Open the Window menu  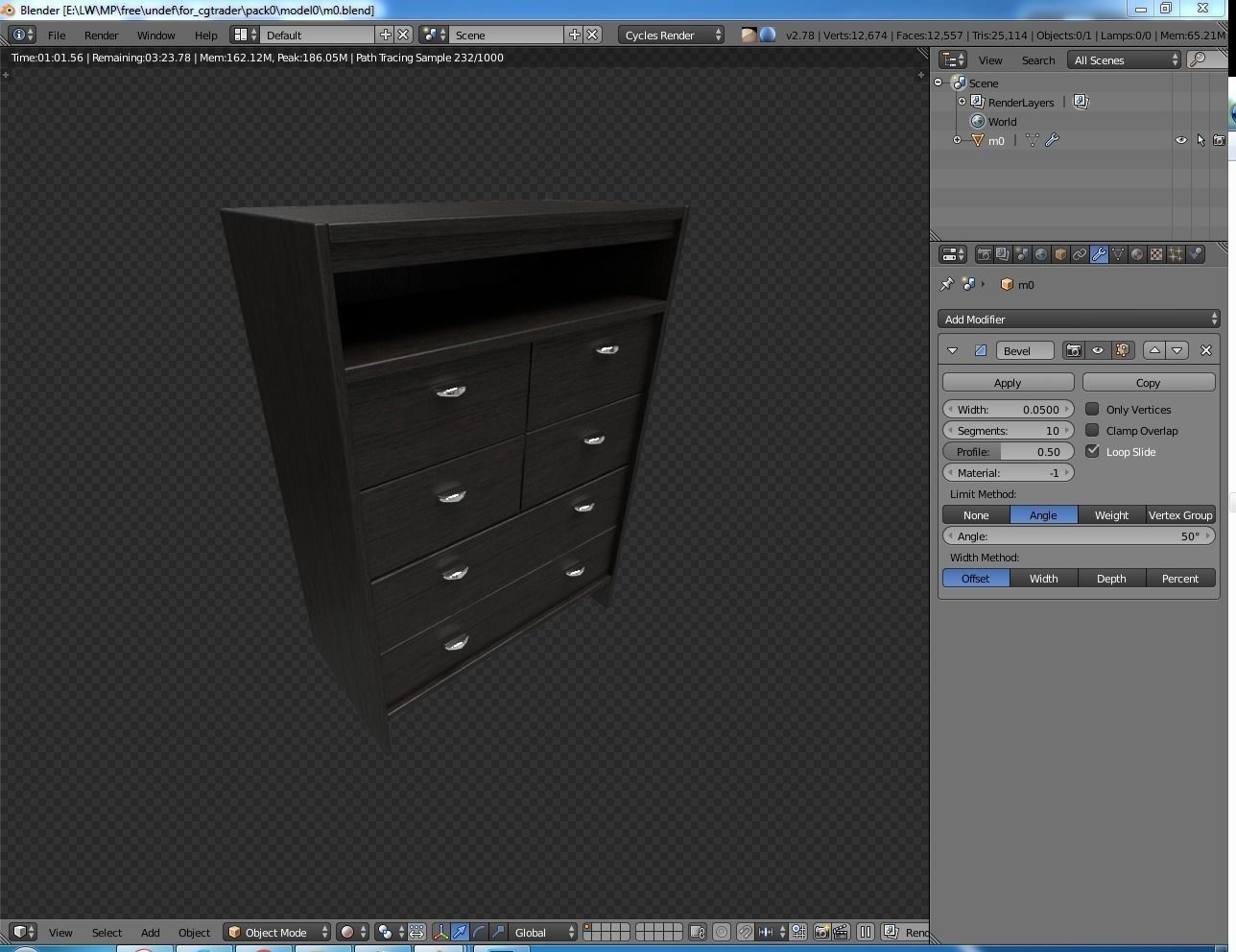click(x=155, y=35)
